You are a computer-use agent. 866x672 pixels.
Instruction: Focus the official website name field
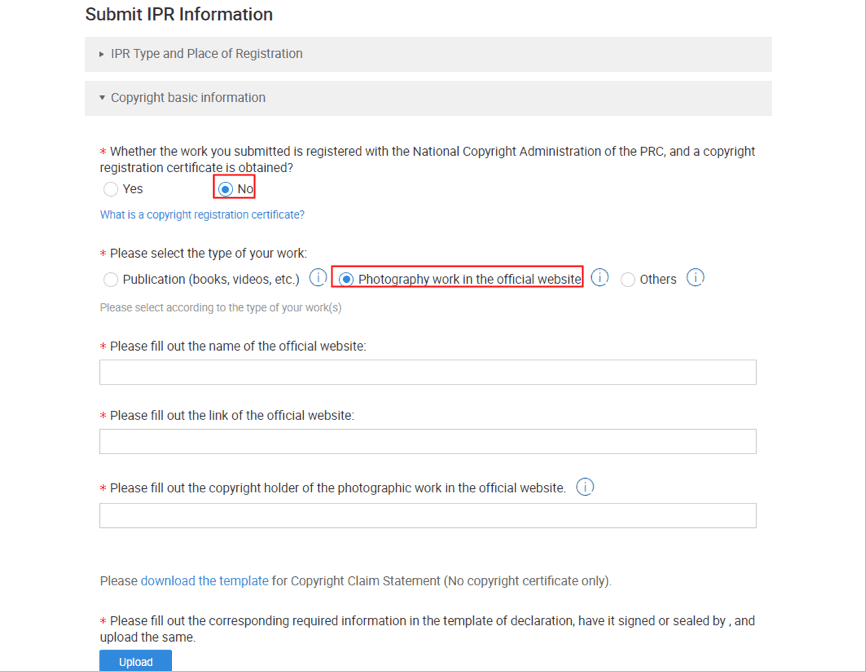[x=428, y=372]
